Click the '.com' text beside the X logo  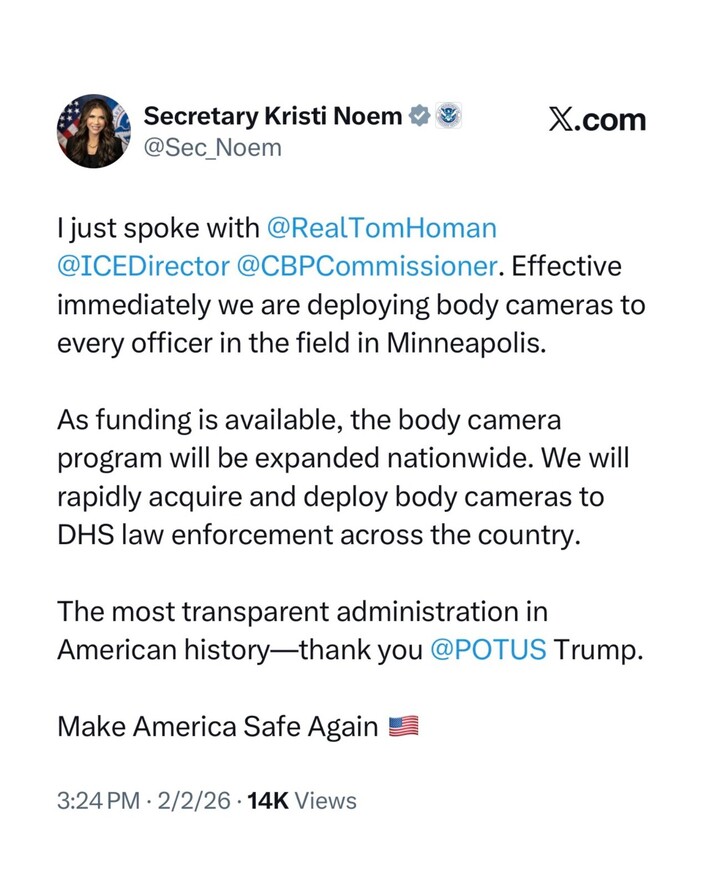click(x=614, y=120)
